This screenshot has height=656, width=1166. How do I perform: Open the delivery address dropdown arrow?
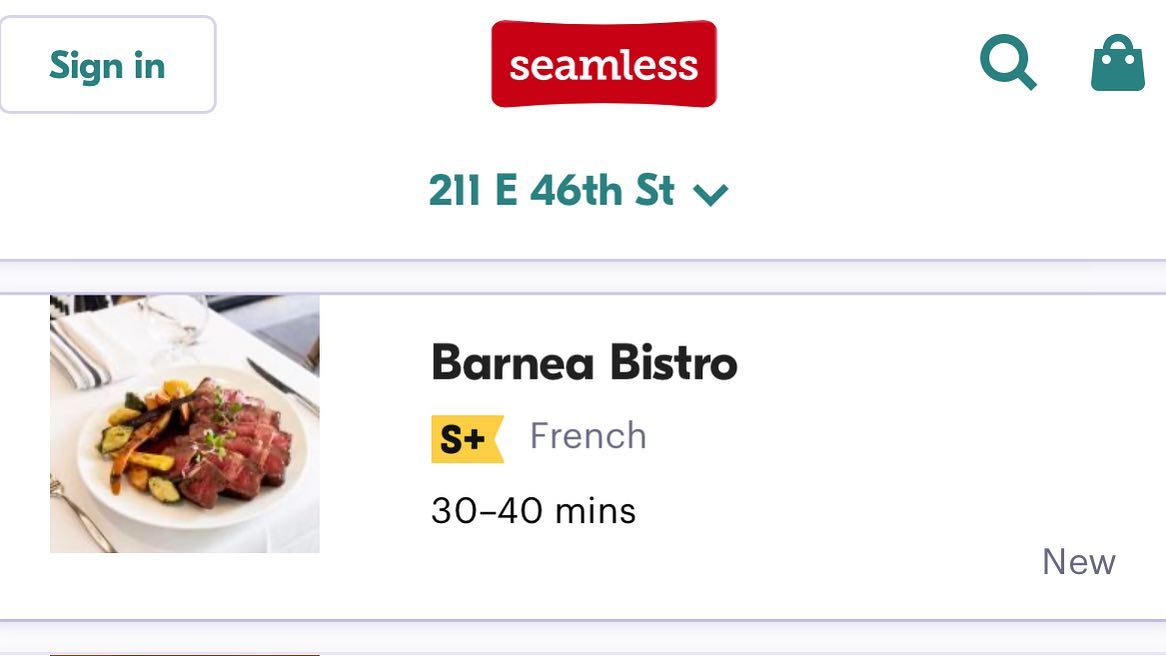(x=711, y=194)
